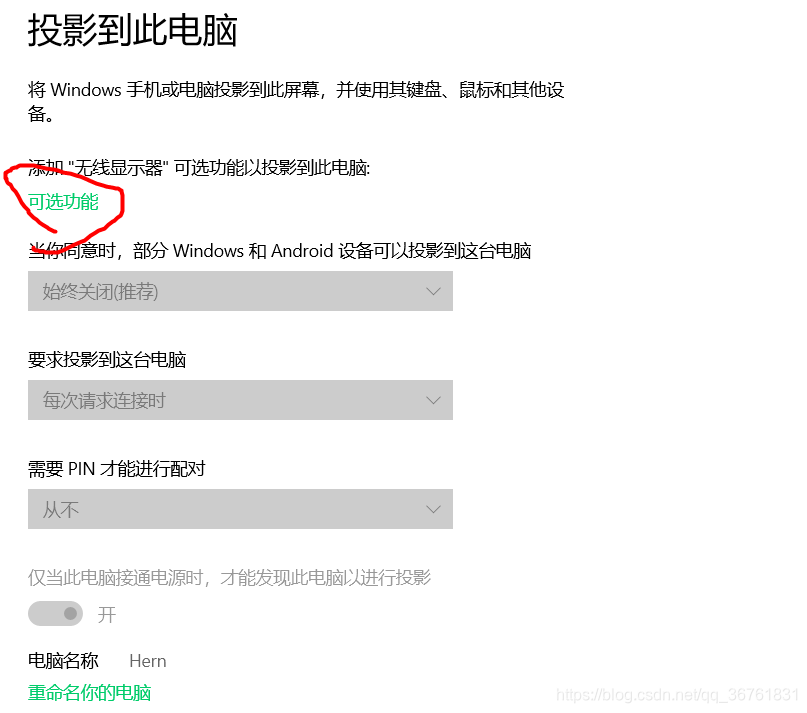Click the 投影到此电脑 page heading
807x713 pixels.
133,30
